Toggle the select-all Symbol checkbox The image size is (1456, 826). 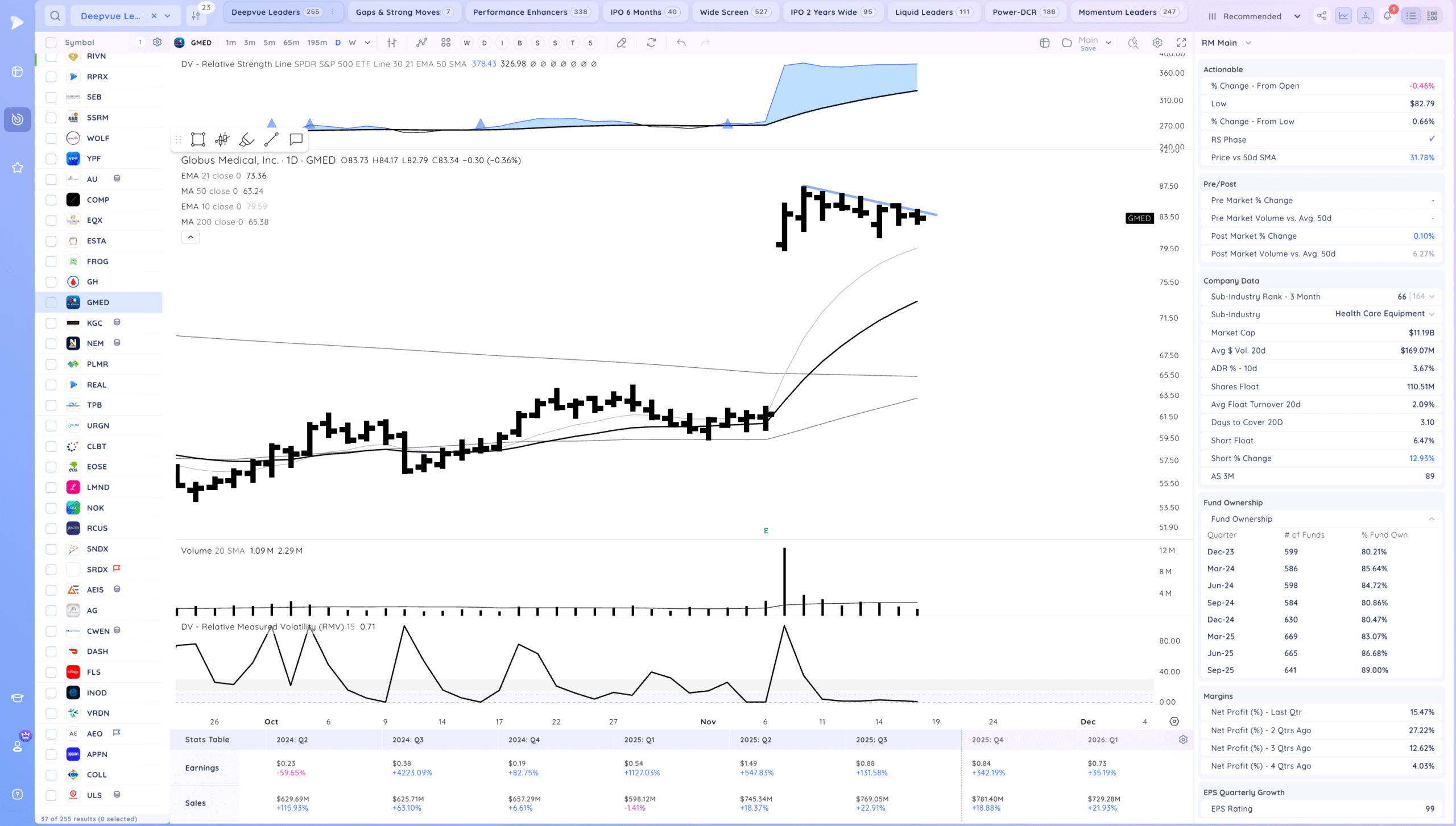[51, 43]
